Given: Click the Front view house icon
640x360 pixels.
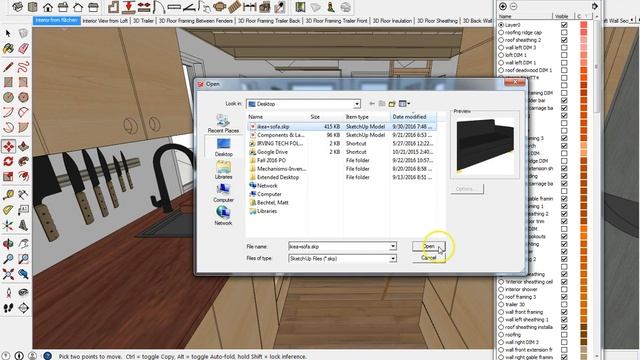Looking at the screenshot, I should tap(48, 7).
